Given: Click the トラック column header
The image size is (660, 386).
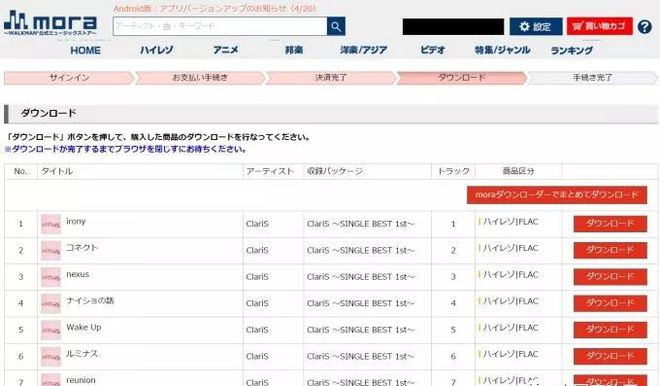Looking at the screenshot, I should coord(453,171).
